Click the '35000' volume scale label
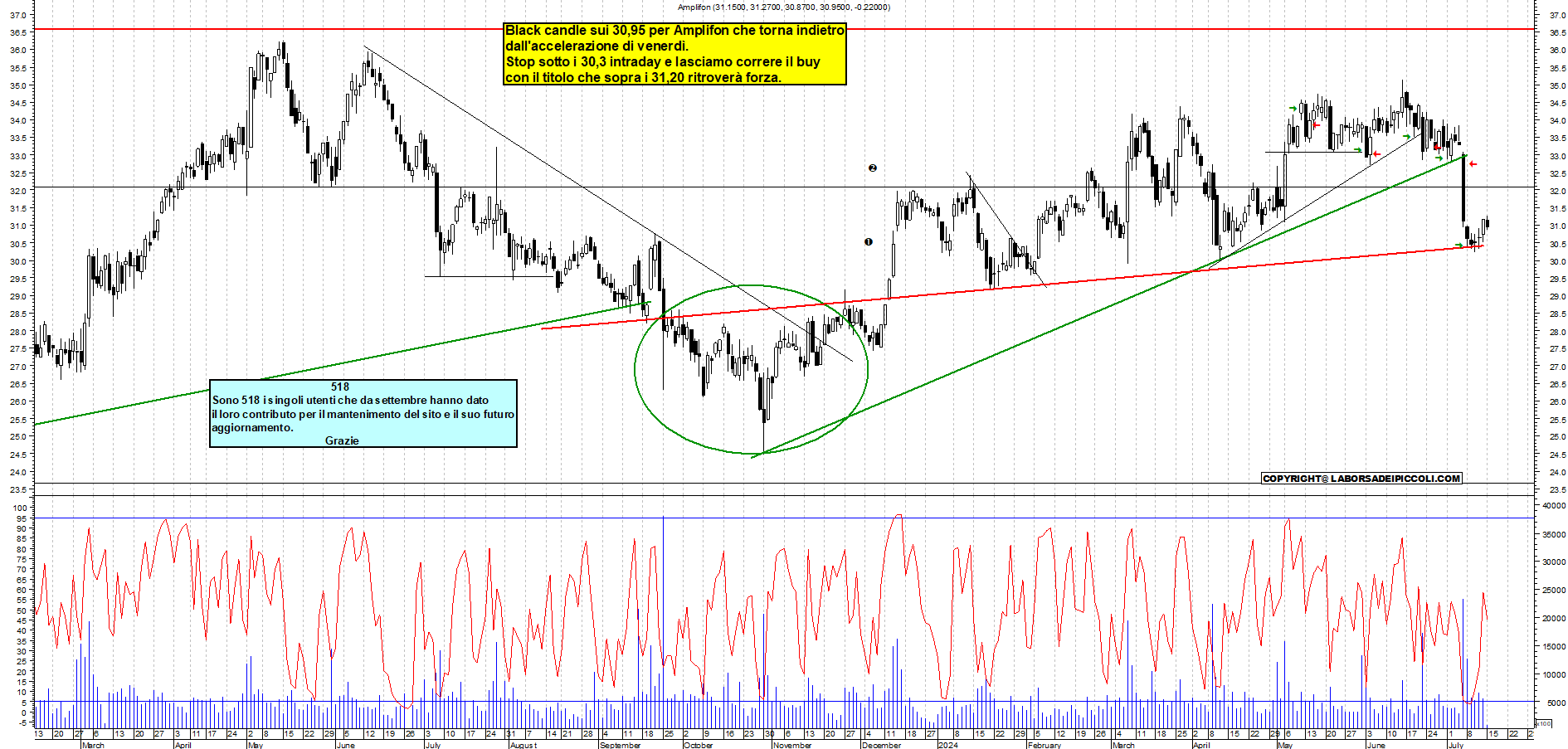Viewport: 1568px width, 749px height. click(1554, 534)
